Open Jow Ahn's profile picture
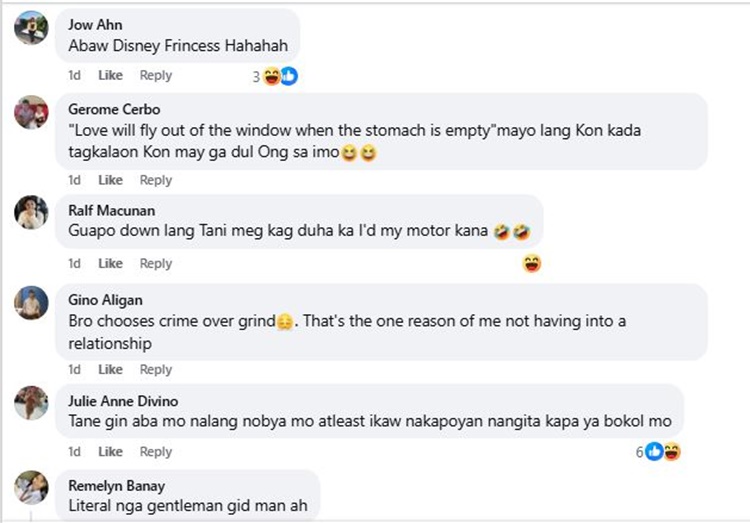 31,27
